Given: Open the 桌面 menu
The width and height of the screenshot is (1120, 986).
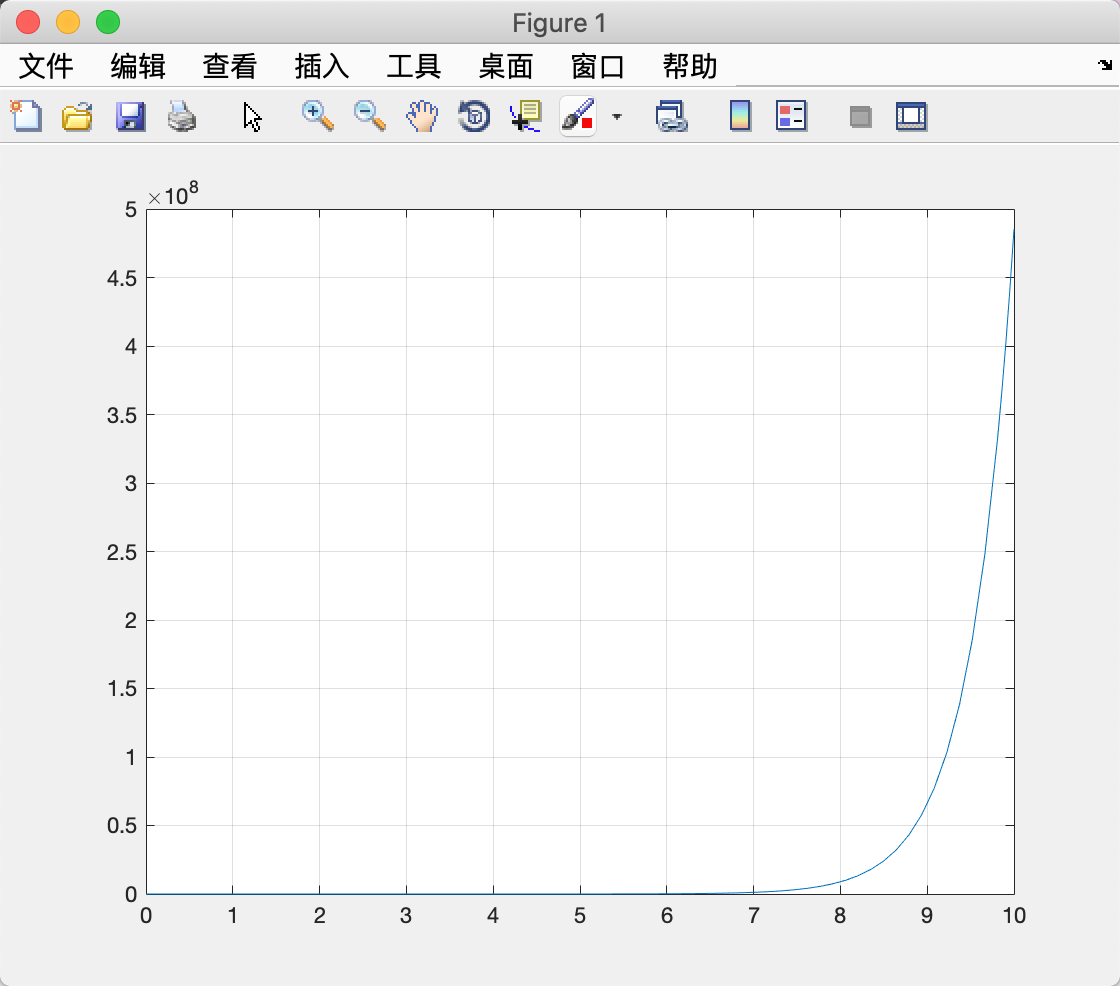Looking at the screenshot, I should click(x=506, y=66).
